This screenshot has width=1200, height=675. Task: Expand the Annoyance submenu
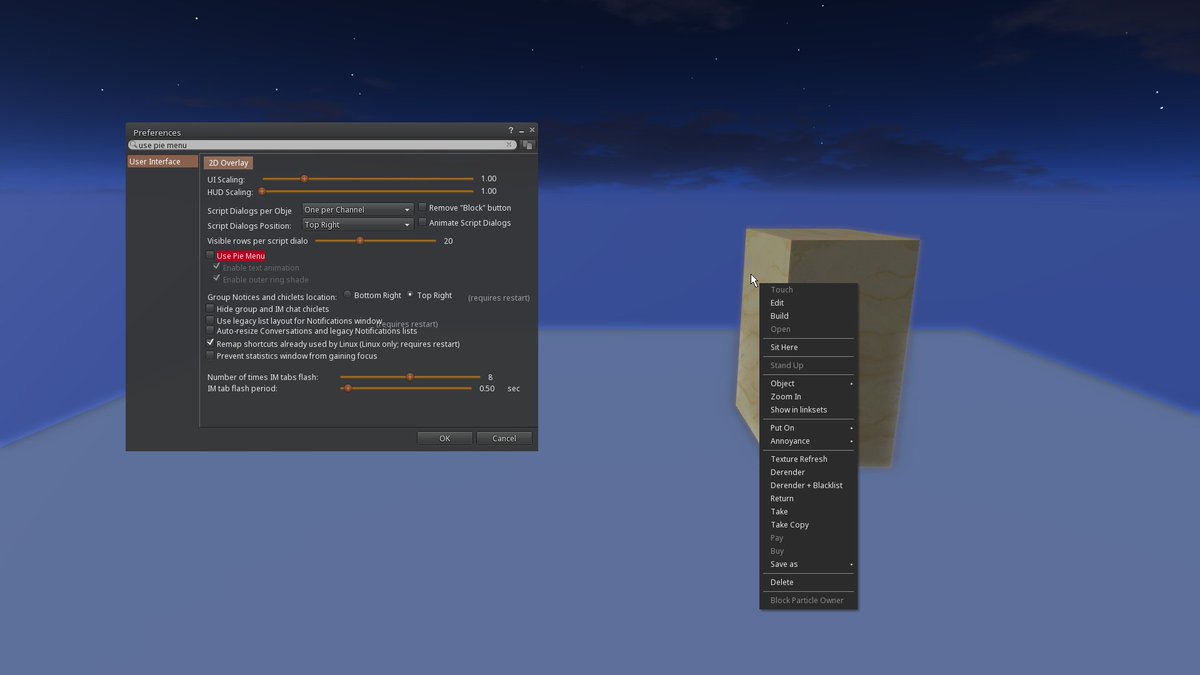808,441
